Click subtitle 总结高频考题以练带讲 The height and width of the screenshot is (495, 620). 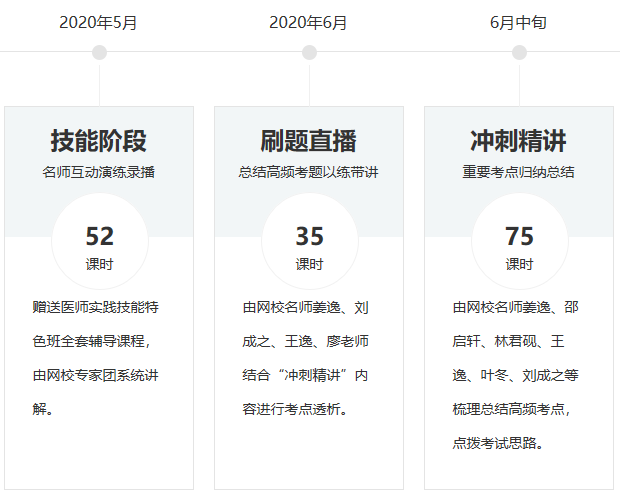[x=309, y=172]
